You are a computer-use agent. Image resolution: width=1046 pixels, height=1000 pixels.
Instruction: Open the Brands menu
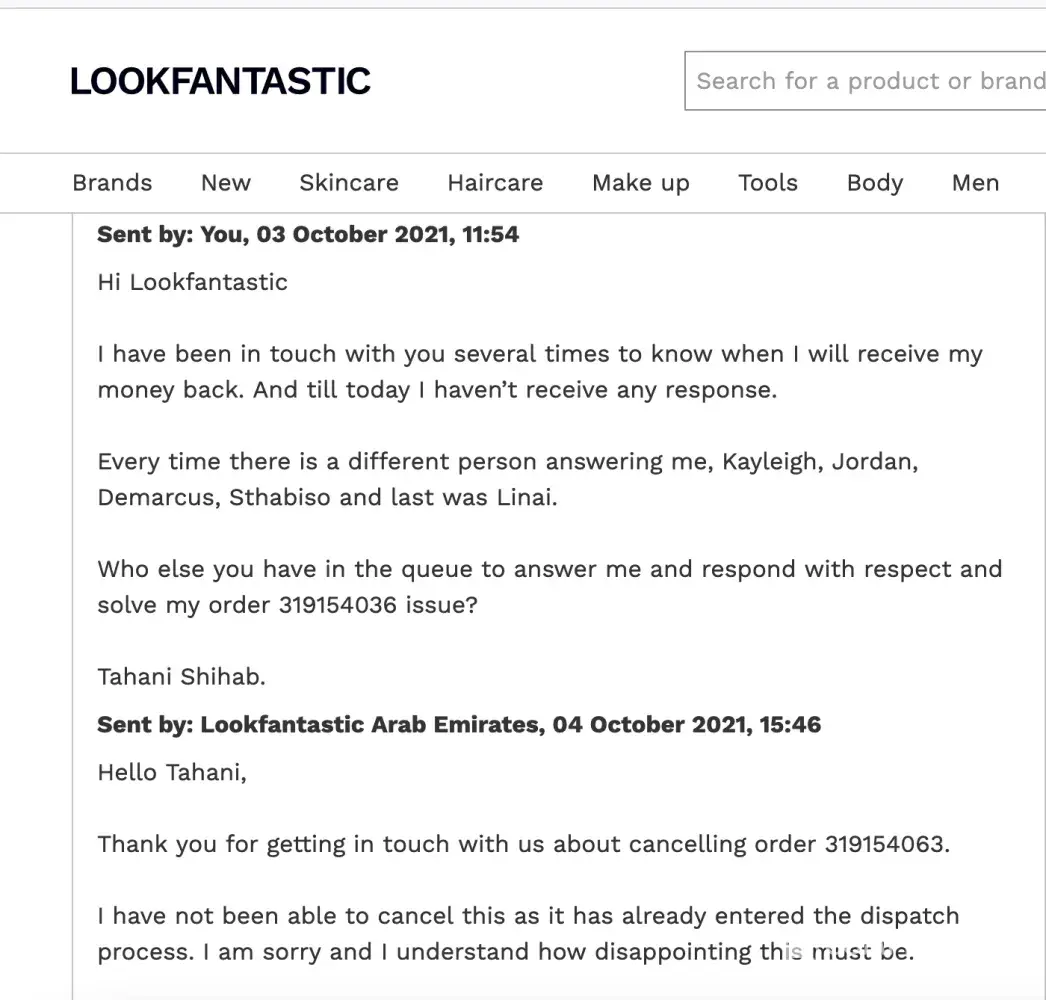point(112,183)
